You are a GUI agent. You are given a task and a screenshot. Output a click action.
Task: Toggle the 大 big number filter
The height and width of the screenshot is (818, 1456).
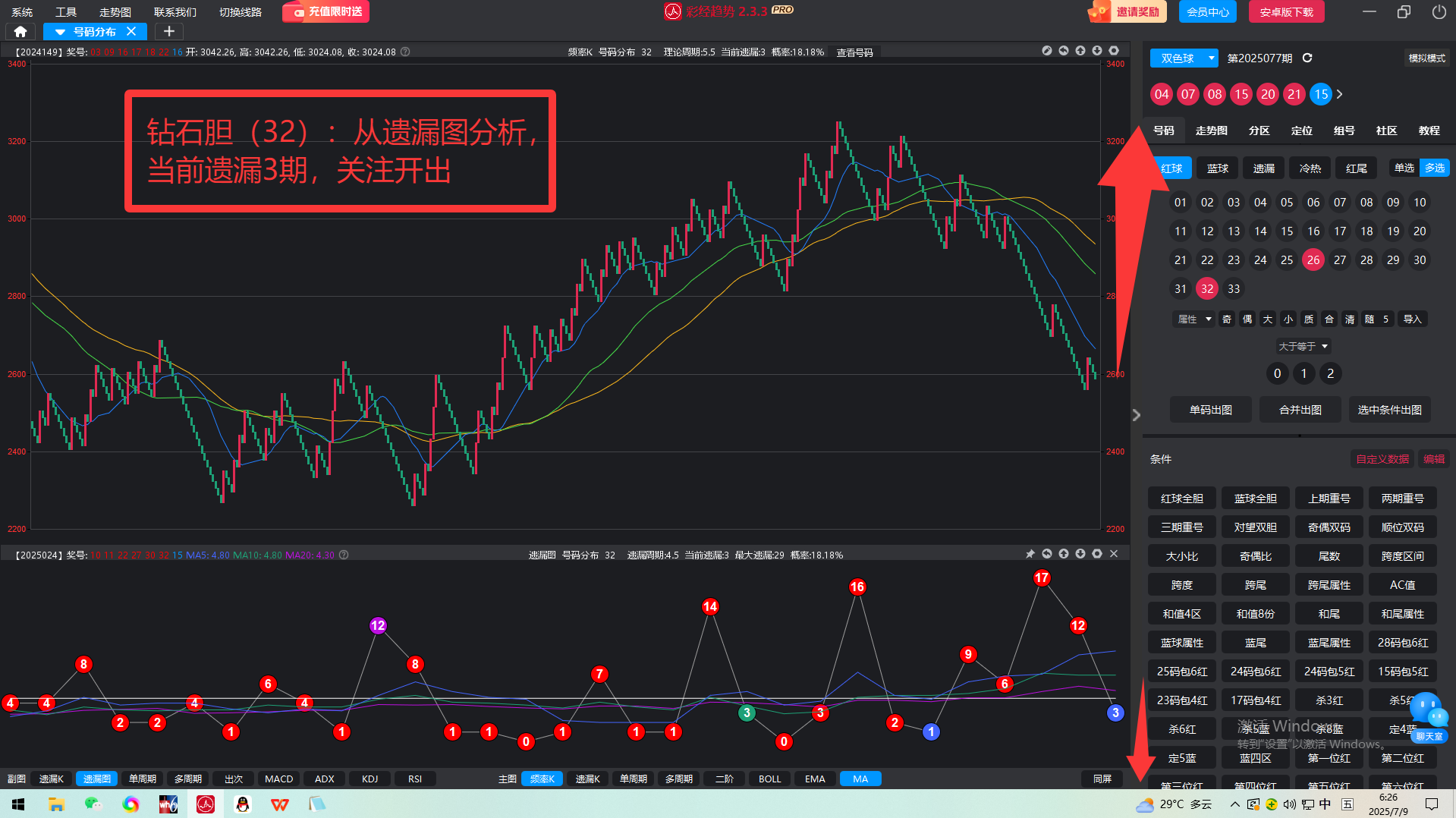[x=1268, y=319]
